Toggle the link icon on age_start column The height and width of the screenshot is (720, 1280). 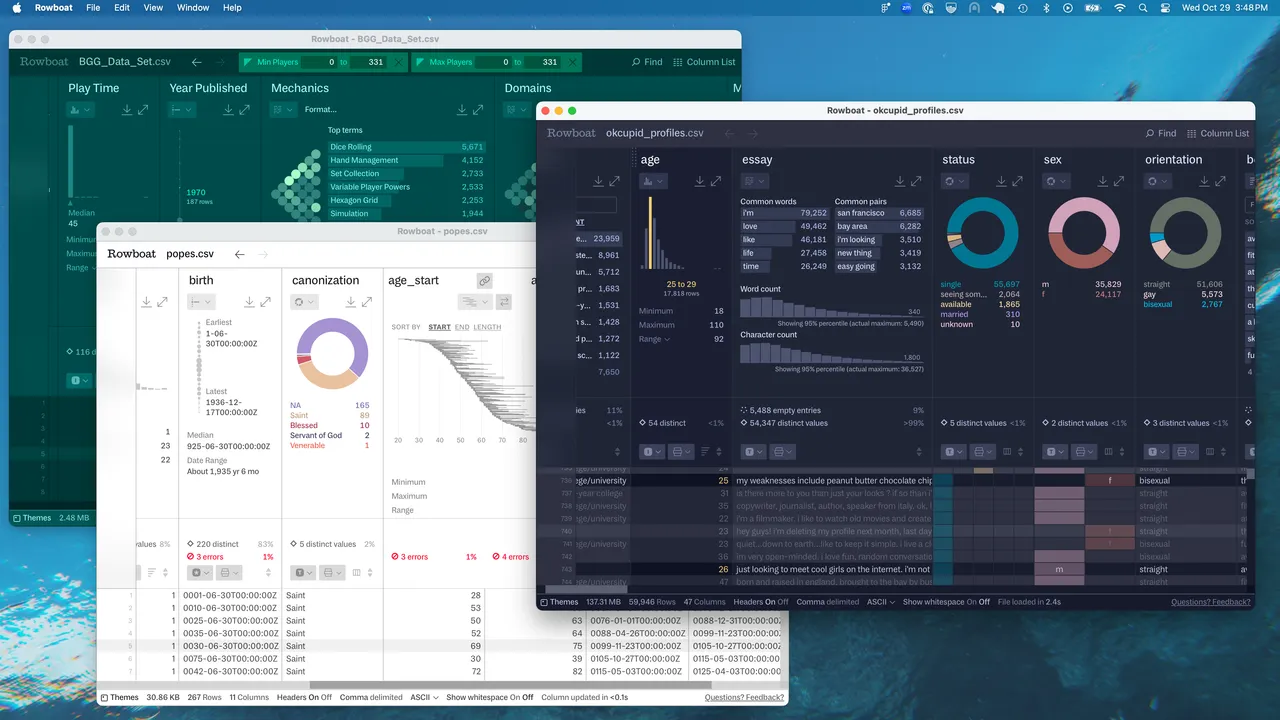(485, 281)
